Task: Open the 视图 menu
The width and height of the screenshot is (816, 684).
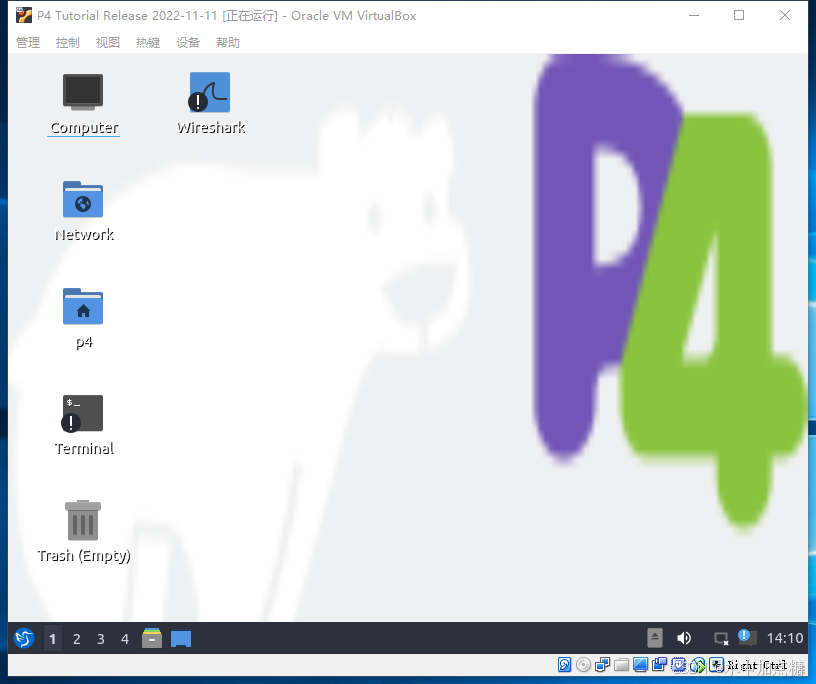Action: pos(108,43)
